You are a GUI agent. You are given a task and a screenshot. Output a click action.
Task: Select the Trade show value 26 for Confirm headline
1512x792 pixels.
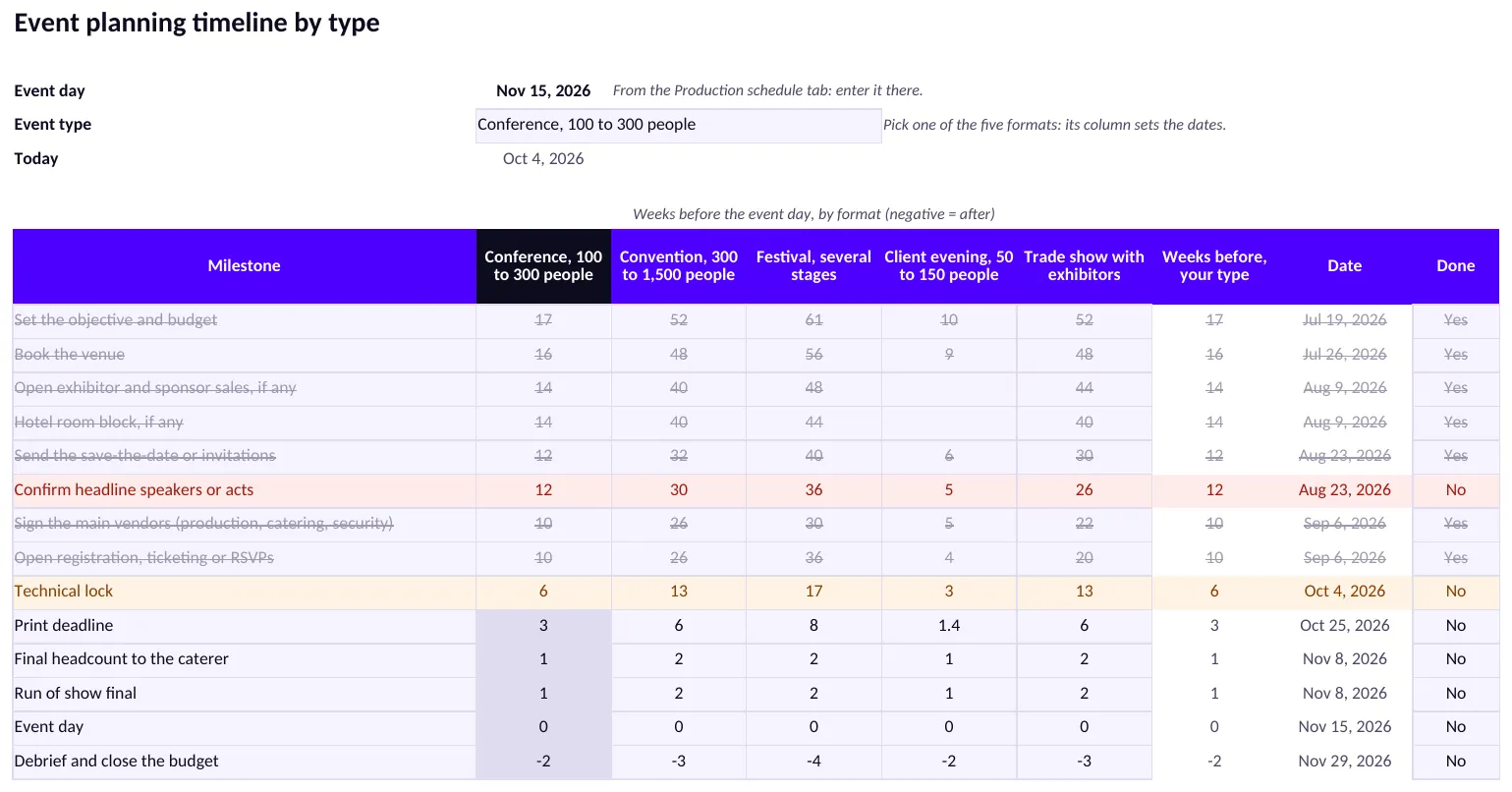[x=1085, y=490]
